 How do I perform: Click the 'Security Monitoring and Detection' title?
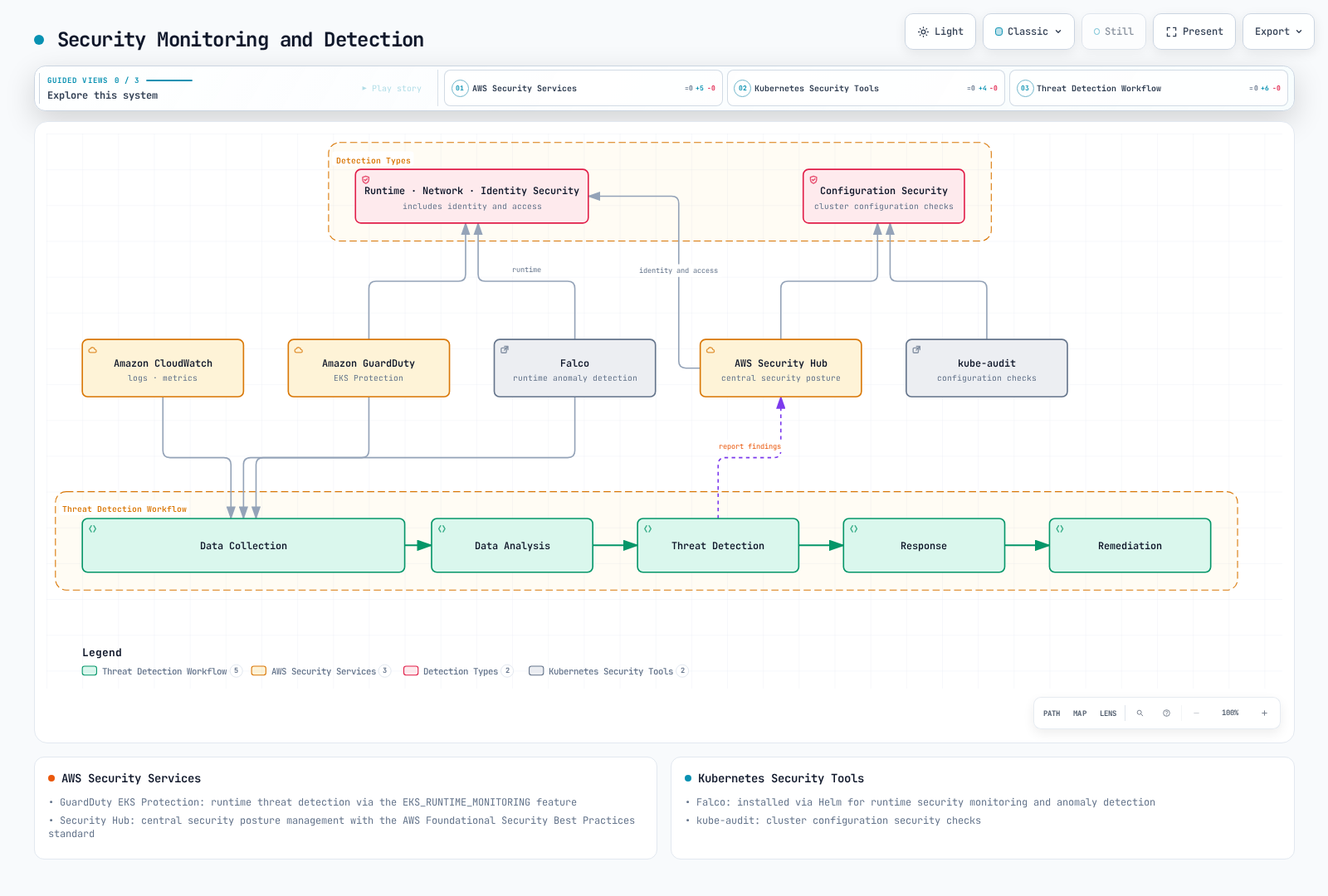coord(241,40)
